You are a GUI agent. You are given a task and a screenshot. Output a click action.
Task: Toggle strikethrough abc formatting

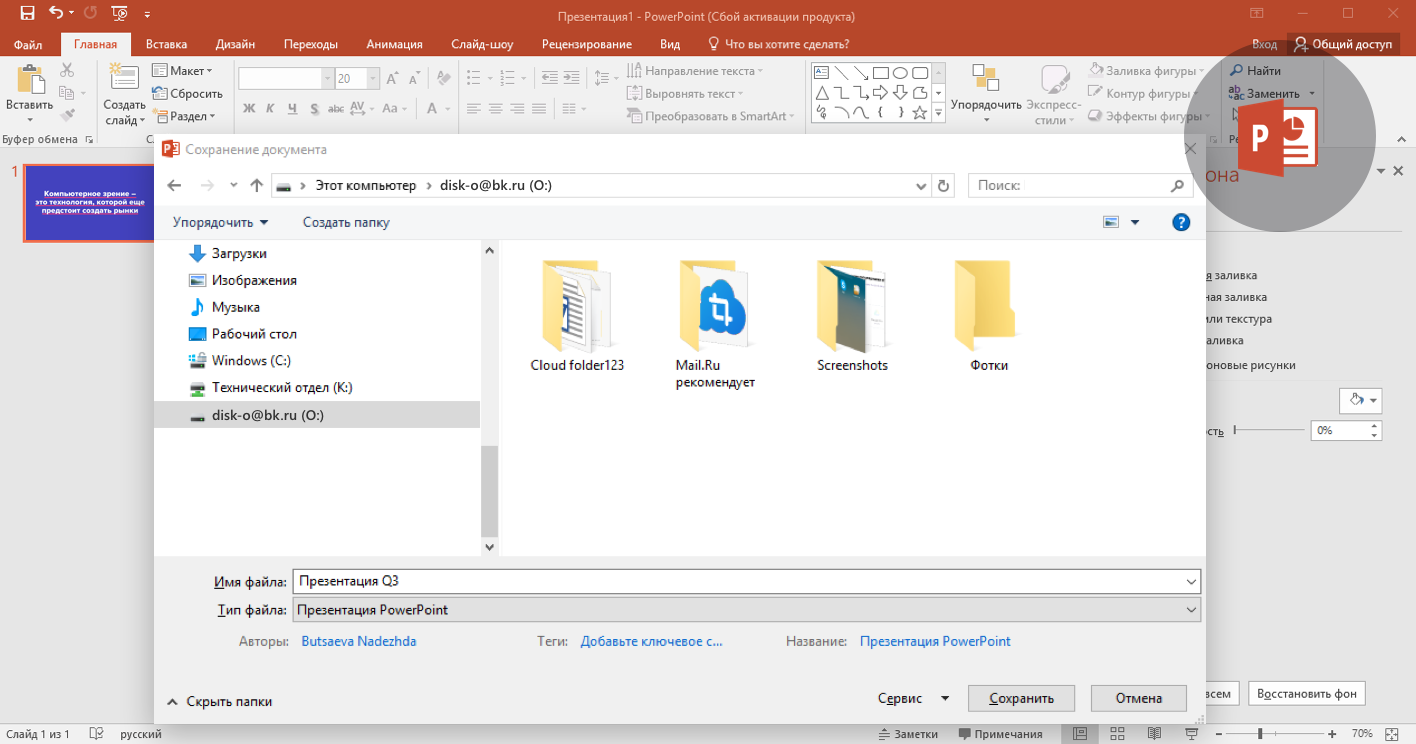pyautogui.click(x=336, y=109)
